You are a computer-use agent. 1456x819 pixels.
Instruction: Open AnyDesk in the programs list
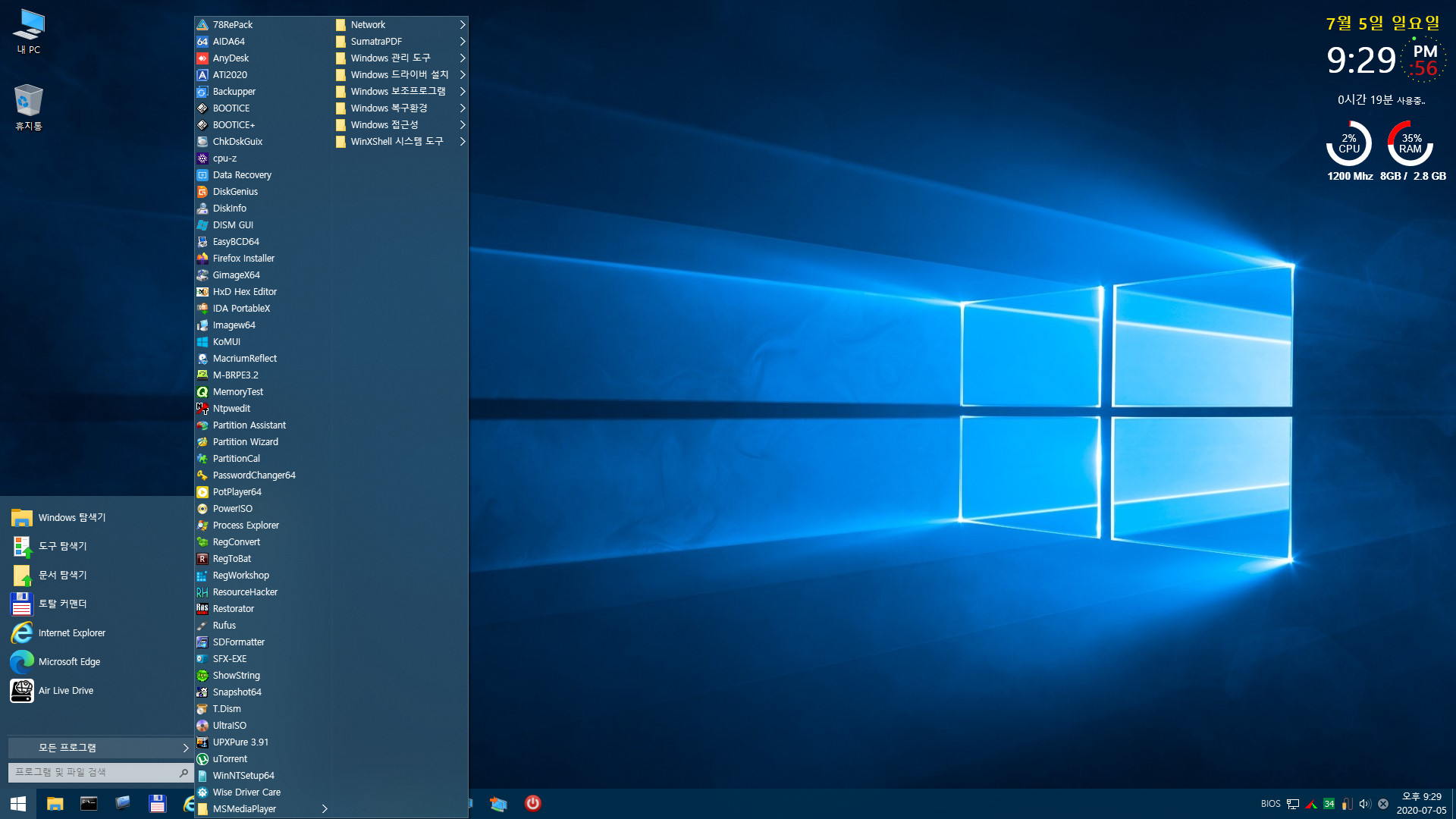pos(262,58)
